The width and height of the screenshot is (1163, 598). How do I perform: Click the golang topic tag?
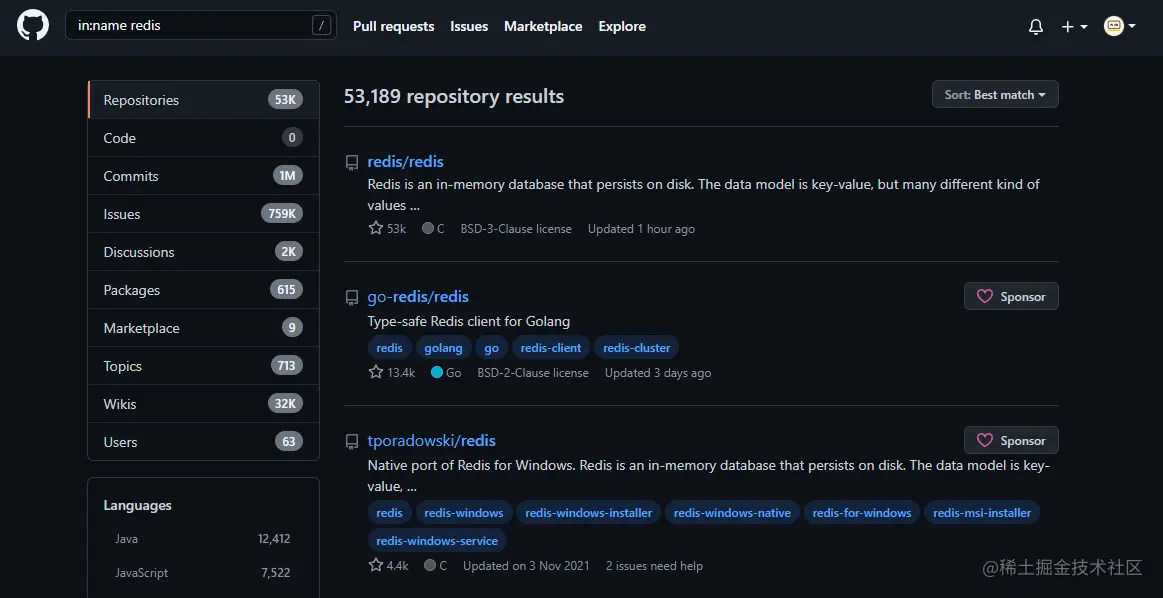pos(443,347)
